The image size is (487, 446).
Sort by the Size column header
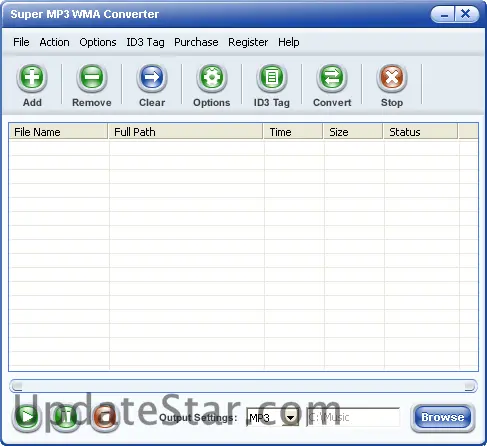point(353,132)
